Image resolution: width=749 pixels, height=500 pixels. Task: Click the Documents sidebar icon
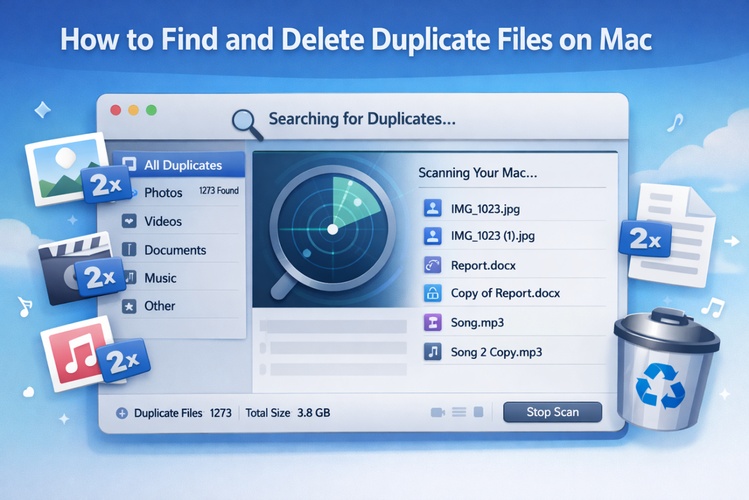[129, 249]
